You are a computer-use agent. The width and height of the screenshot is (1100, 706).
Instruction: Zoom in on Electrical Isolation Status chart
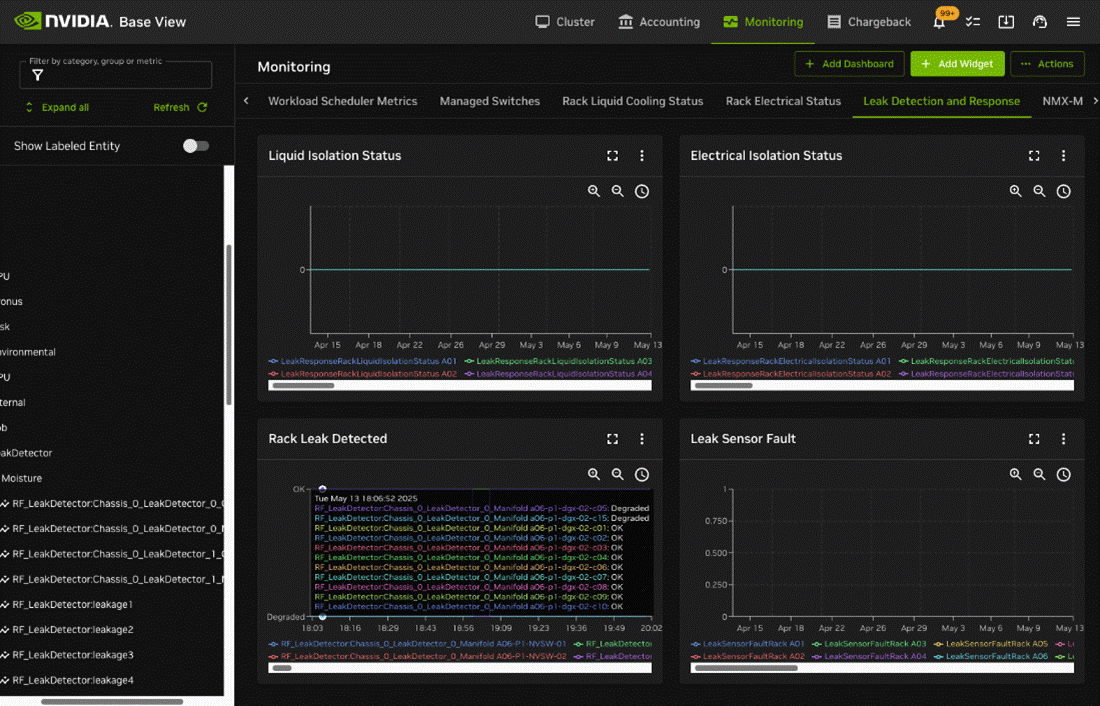pyautogui.click(x=1015, y=191)
